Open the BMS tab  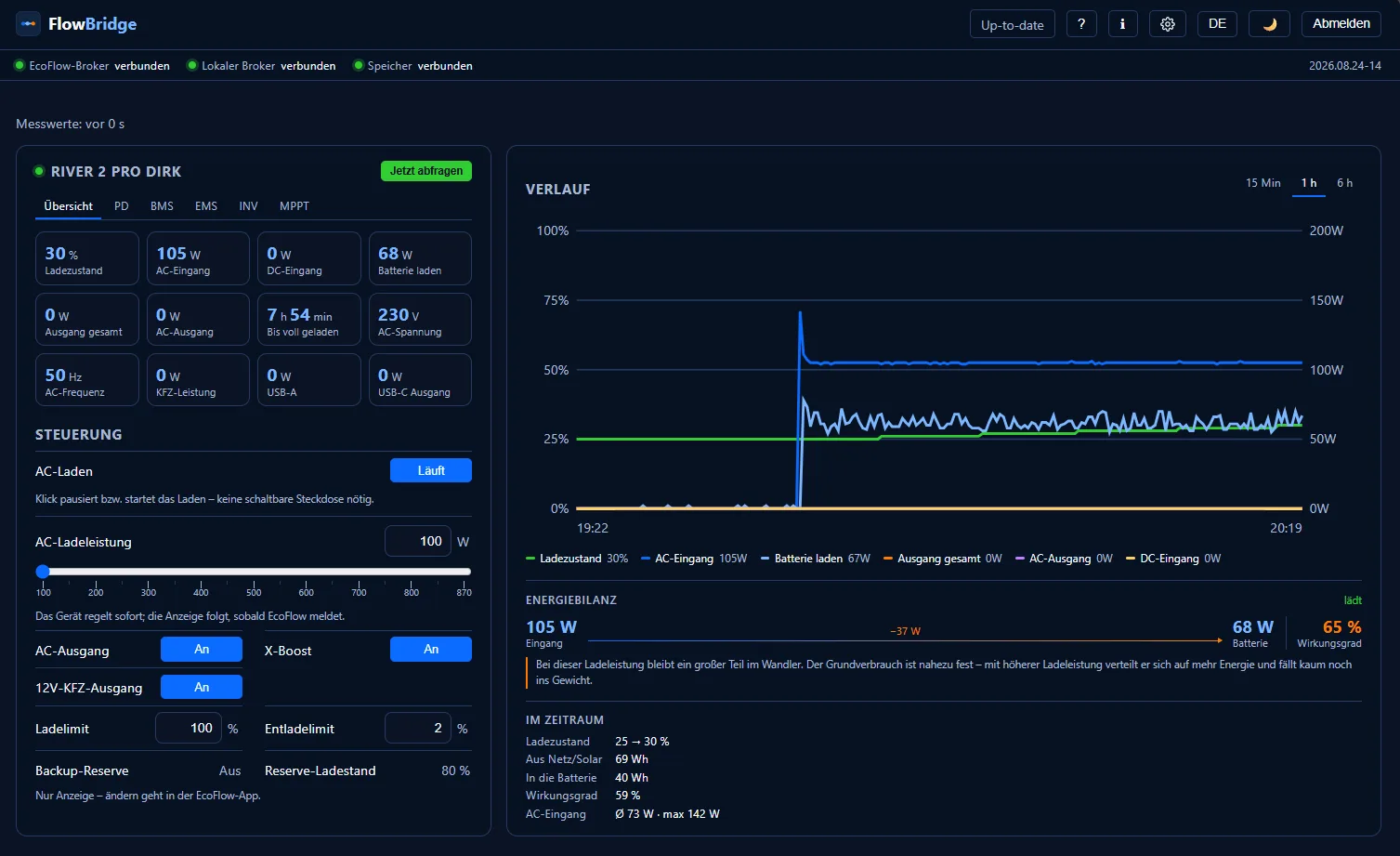pos(162,206)
